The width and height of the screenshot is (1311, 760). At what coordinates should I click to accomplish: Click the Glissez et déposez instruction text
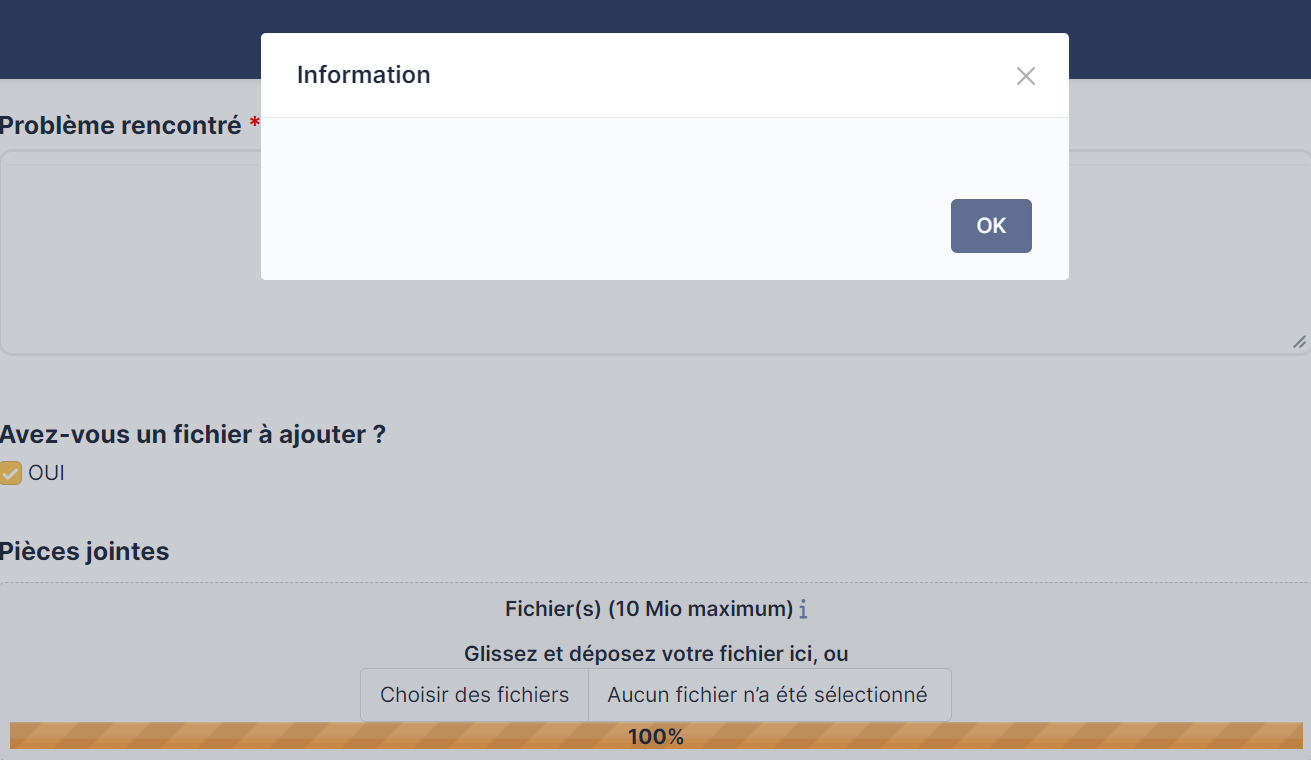(656, 653)
